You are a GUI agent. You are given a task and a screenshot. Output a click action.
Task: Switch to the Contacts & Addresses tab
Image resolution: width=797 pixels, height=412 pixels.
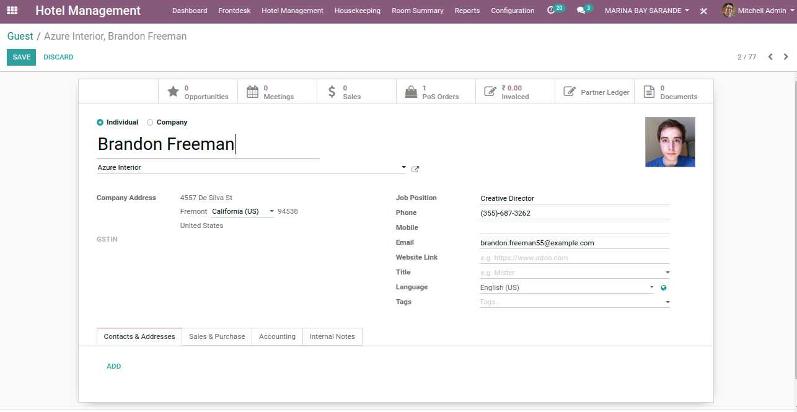(139, 337)
